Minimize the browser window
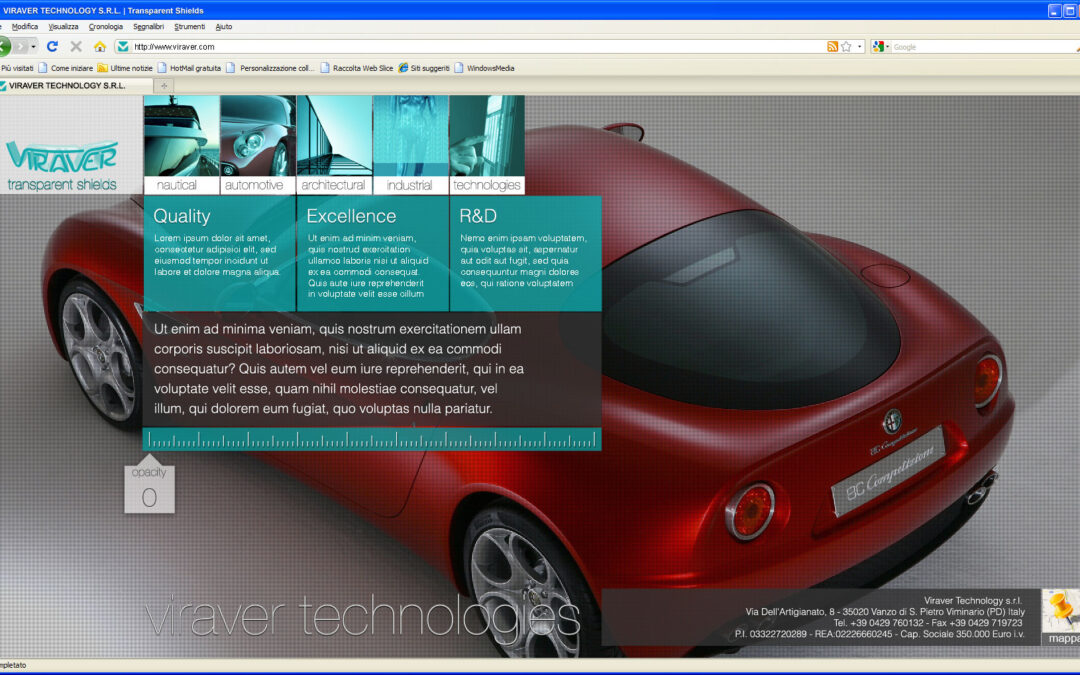1080x675 pixels. 1055,10
